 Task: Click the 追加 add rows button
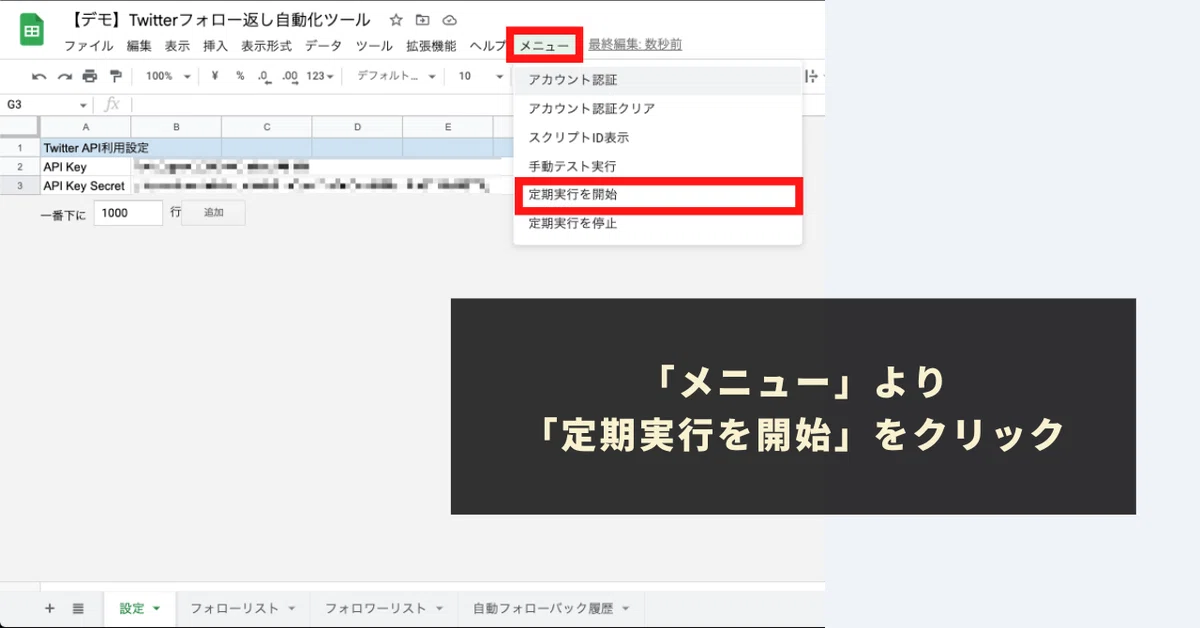[x=214, y=212]
